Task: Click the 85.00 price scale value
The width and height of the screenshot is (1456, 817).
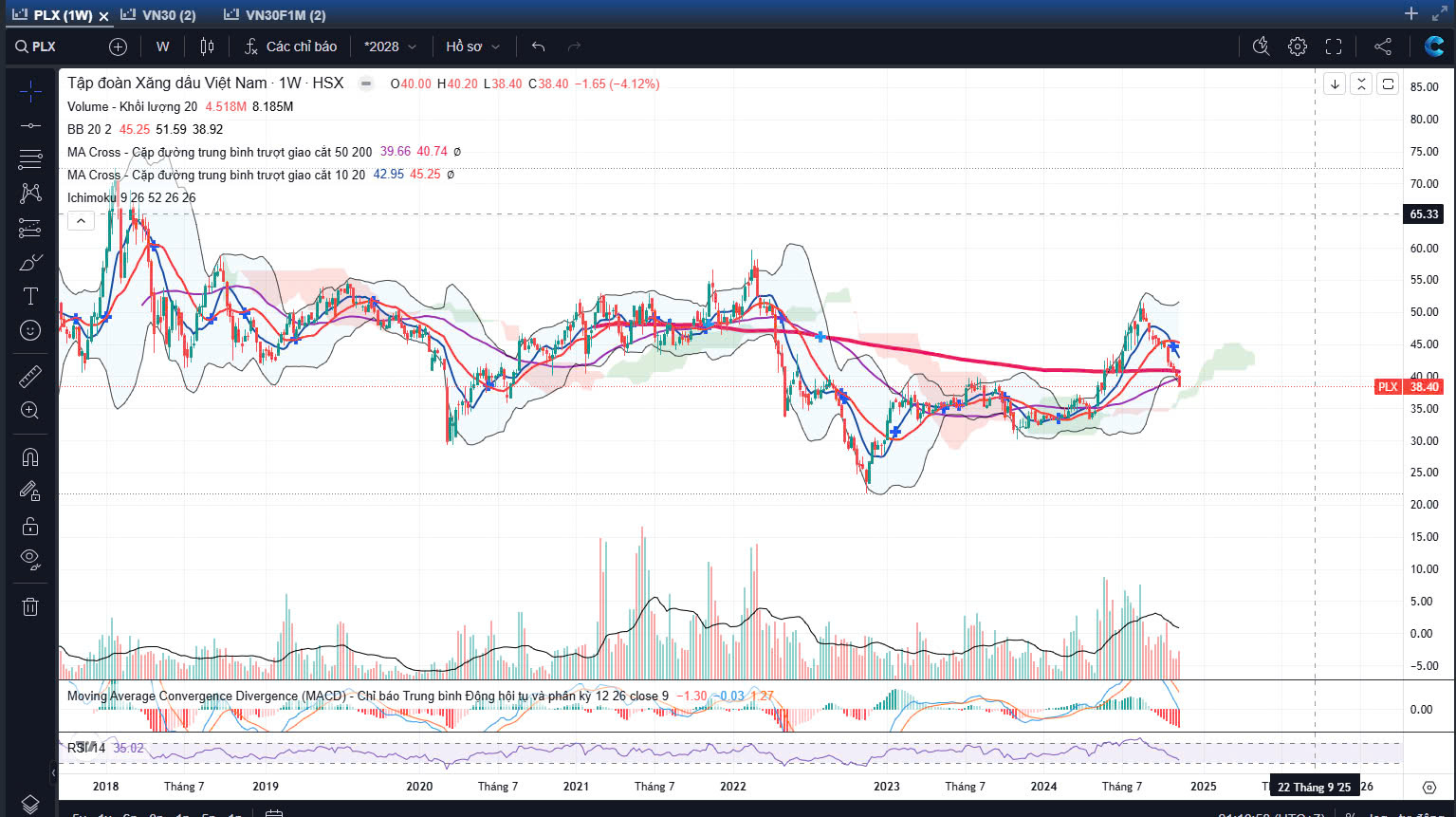Action: [1424, 86]
